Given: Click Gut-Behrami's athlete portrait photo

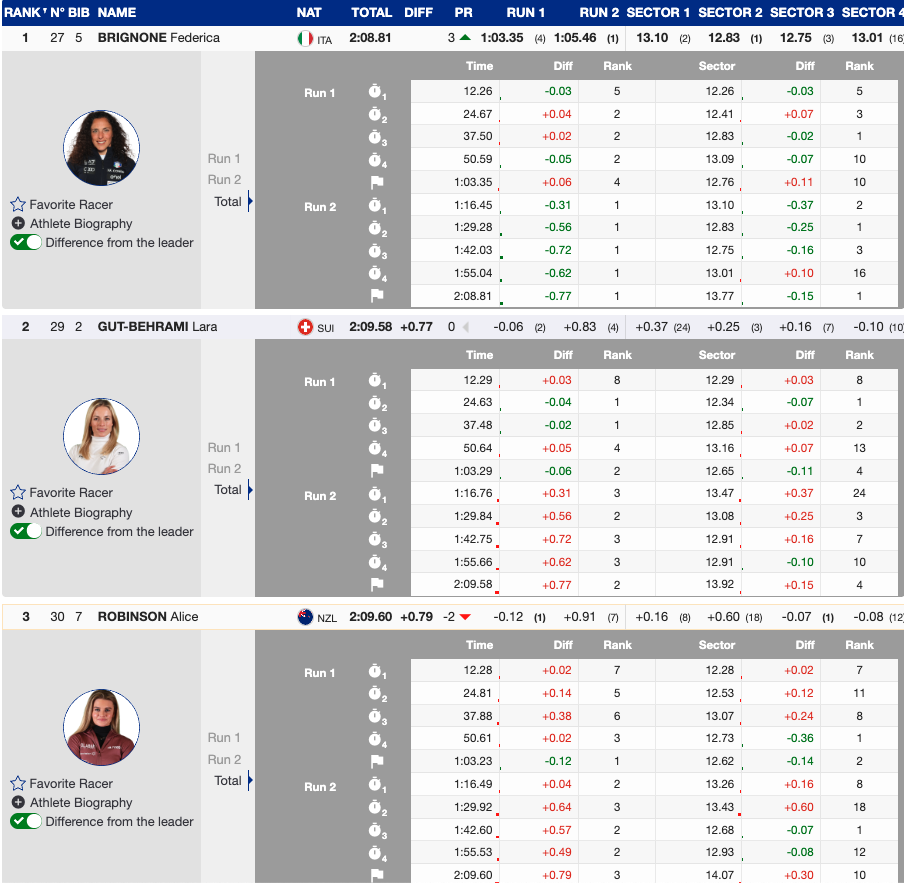Looking at the screenshot, I should pos(101,437).
